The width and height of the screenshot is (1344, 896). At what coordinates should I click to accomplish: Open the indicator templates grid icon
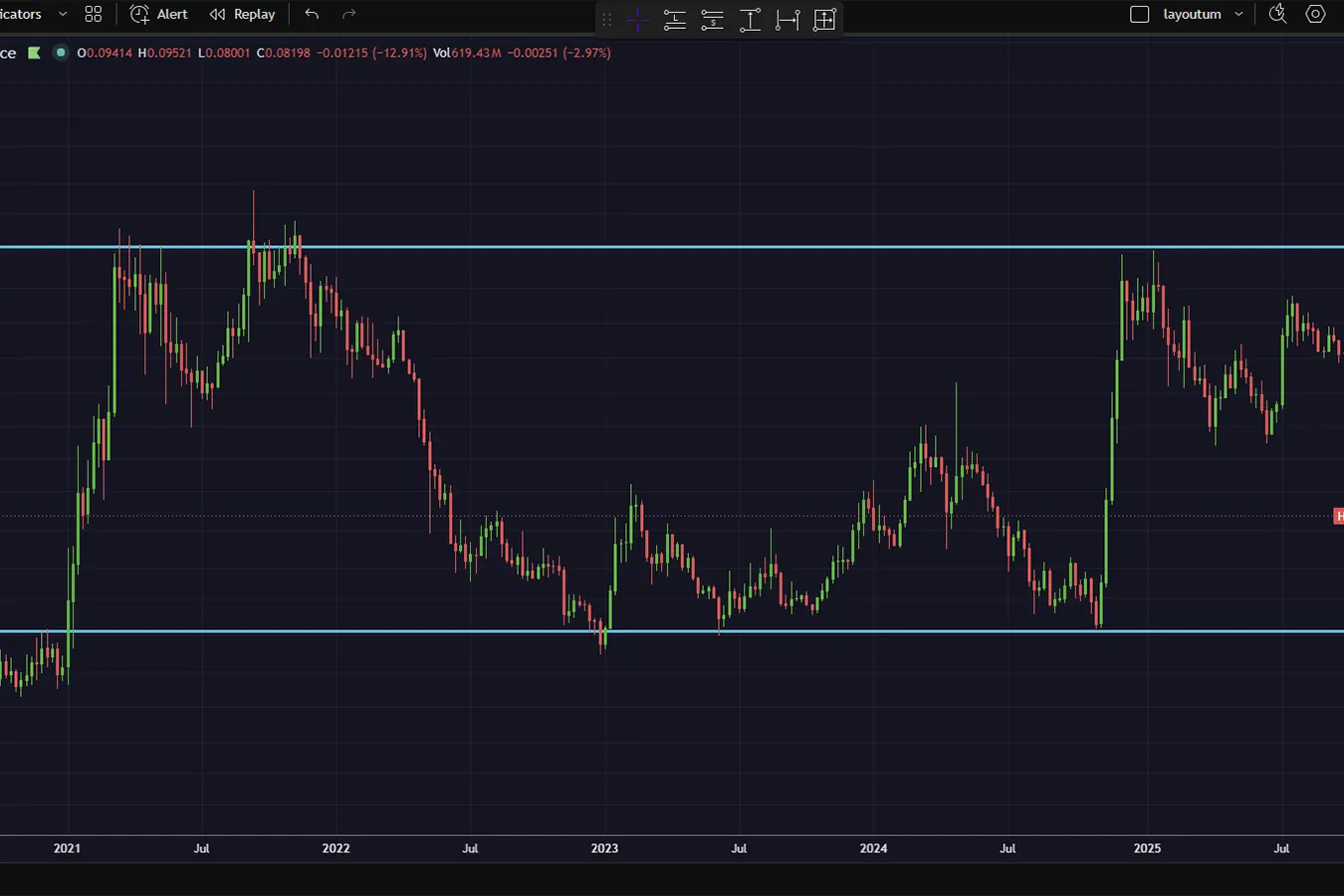click(x=94, y=14)
